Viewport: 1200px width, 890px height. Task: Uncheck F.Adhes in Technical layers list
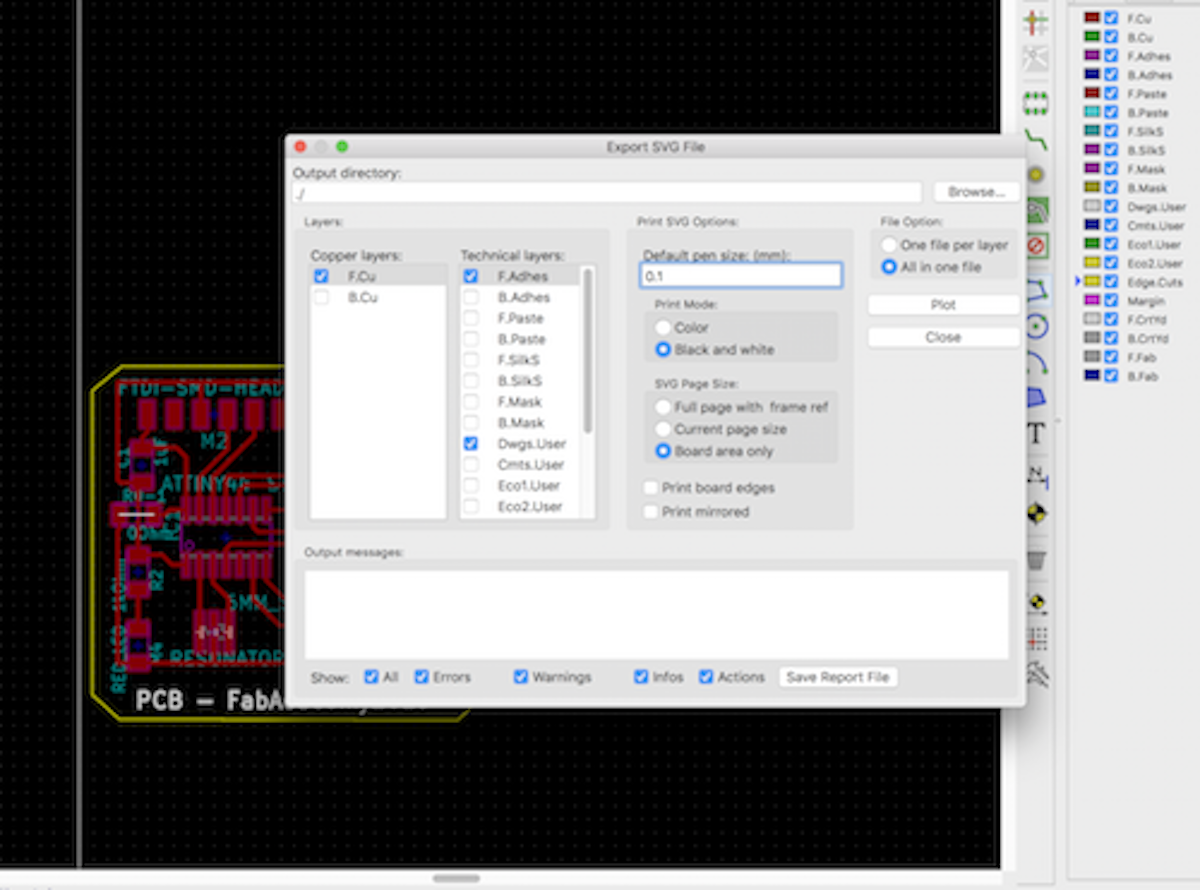point(470,276)
